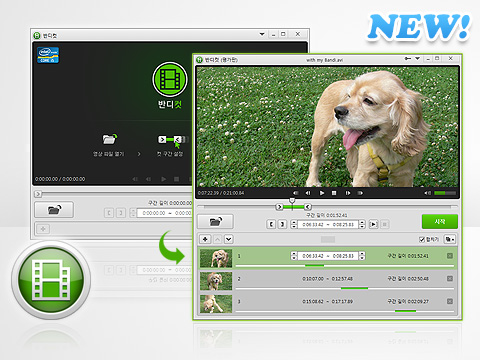
Task: Remove segment 2 with its X button
Action: coord(450,278)
